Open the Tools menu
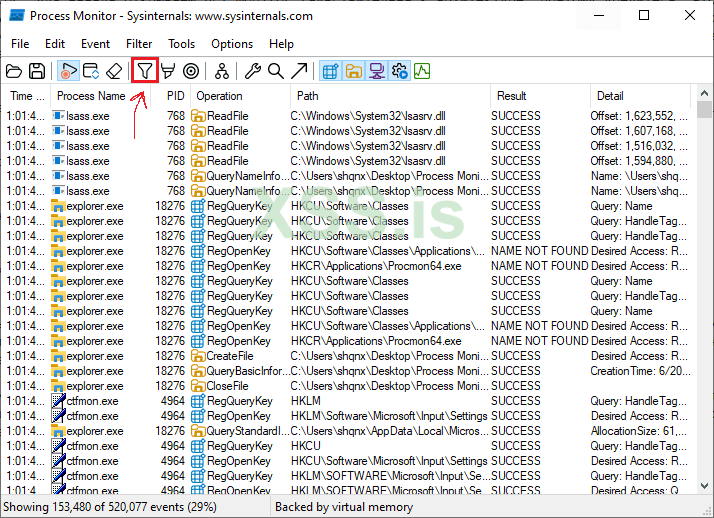Screen dimensions: 714x518 coord(181,44)
